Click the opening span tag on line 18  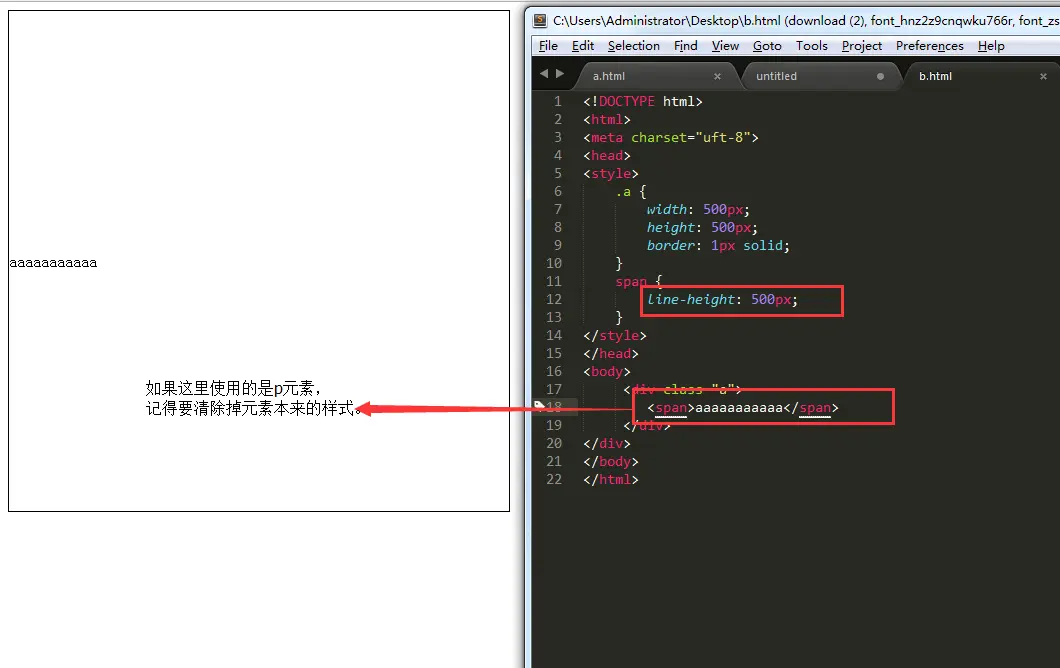coord(671,408)
